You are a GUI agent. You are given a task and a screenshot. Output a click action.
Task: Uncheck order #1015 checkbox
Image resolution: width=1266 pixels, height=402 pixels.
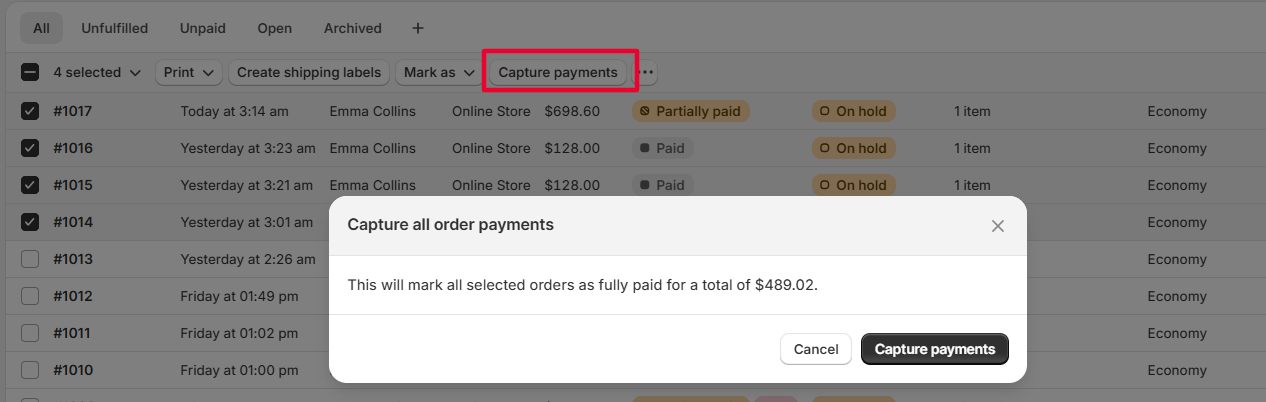30,185
